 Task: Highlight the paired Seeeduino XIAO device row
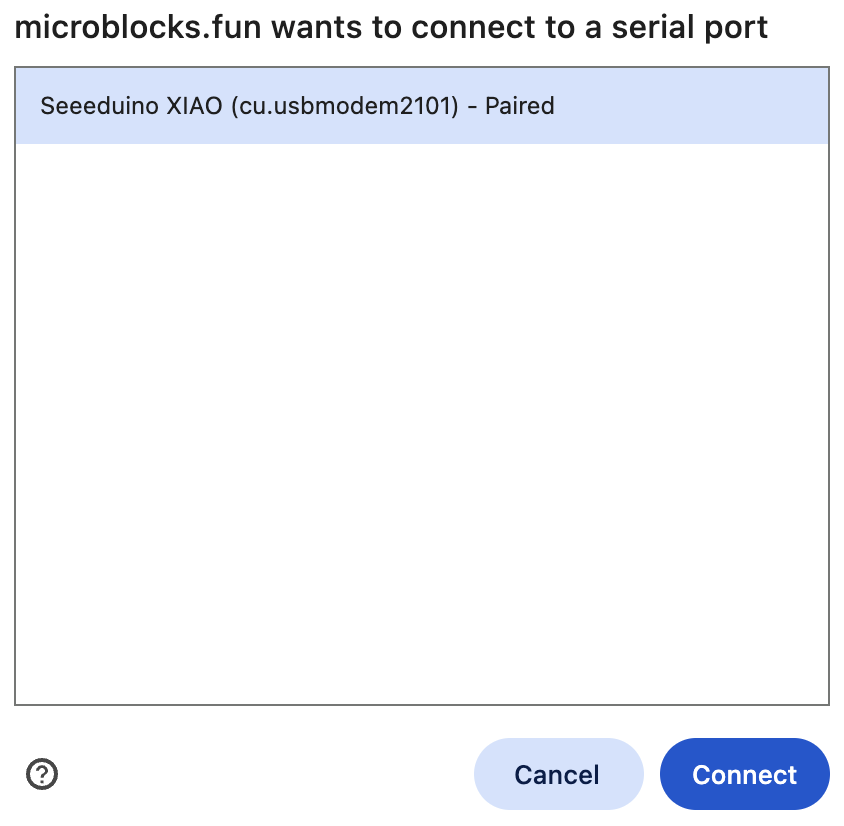[421, 106]
